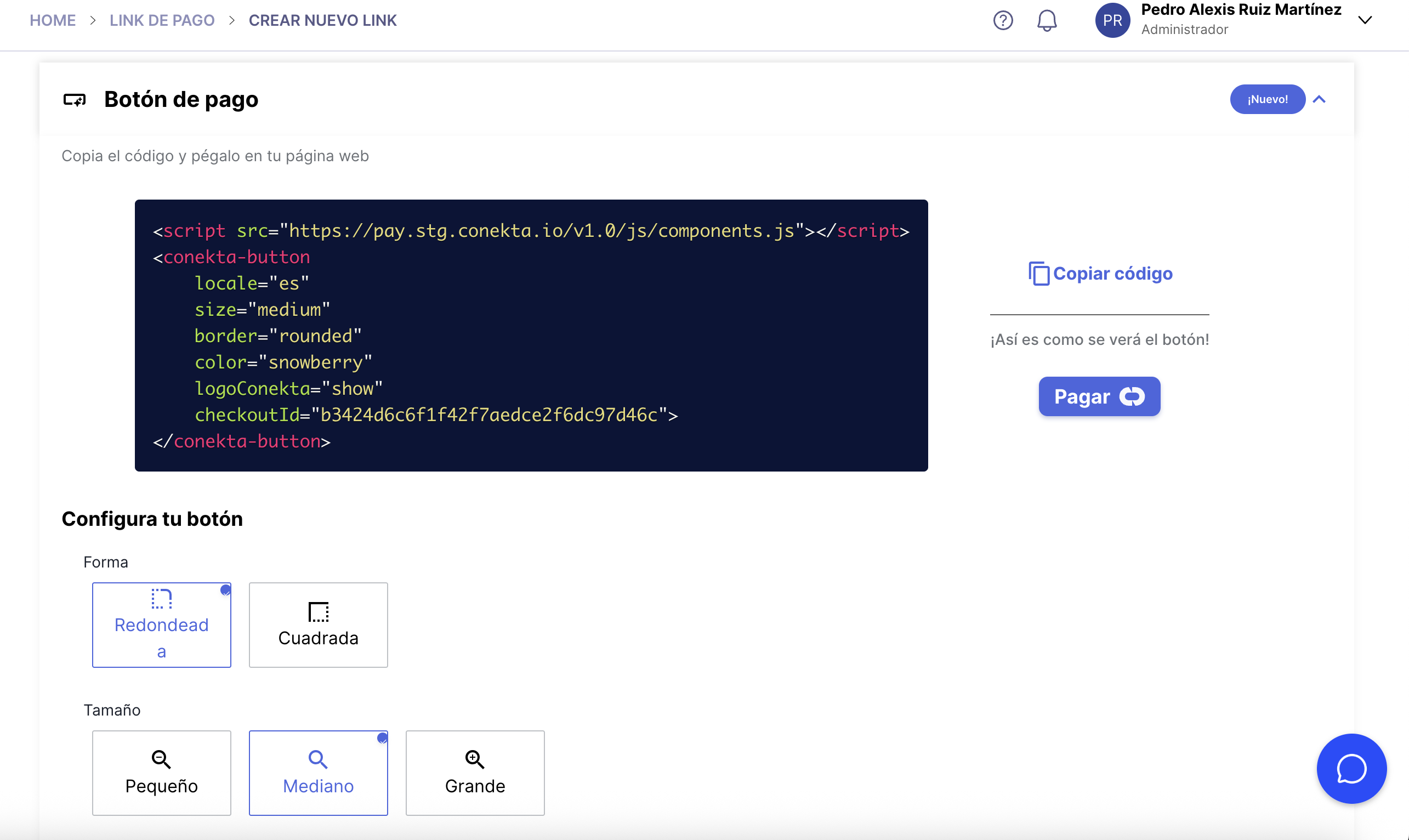Open the help question mark icon
The image size is (1409, 840).
pyautogui.click(x=1003, y=20)
